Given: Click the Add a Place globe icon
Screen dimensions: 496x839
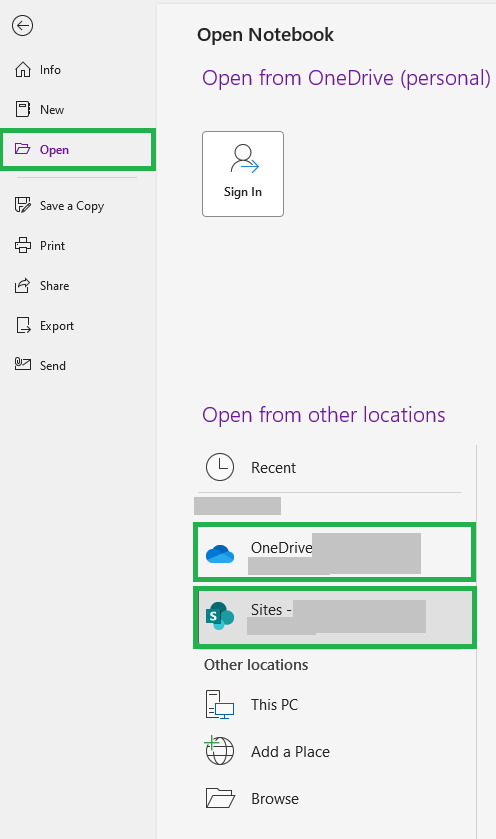Looking at the screenshot, I should click(x=219, y=750).
